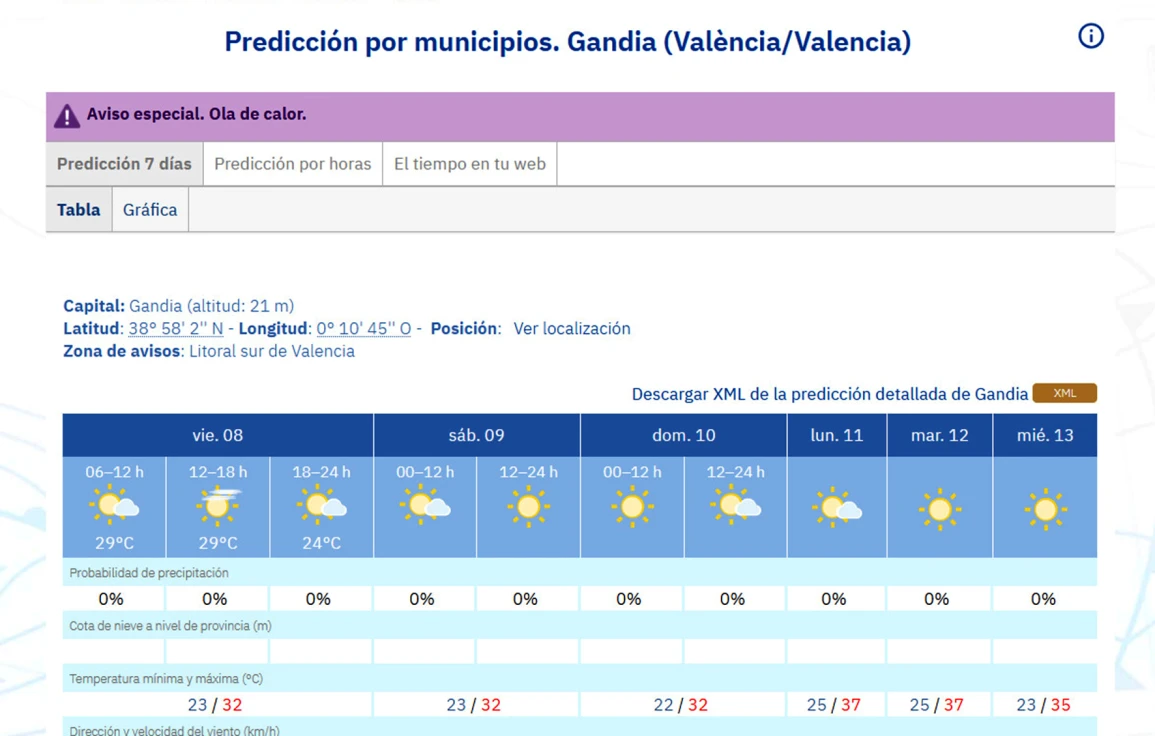Click the page title Predicción por municipios. Gandia
Screen dimensions: 1155x736
tap(567, 42)
